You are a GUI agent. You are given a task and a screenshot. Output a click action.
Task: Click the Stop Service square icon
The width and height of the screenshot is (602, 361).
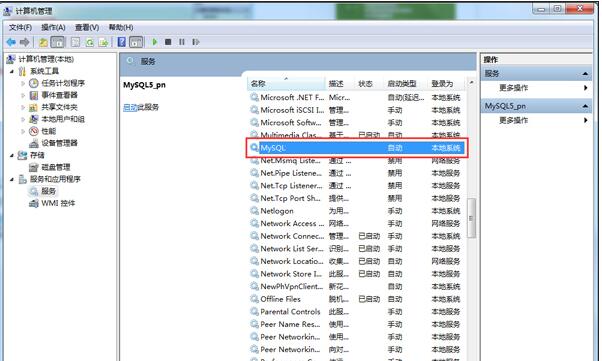tap(168, 41)
